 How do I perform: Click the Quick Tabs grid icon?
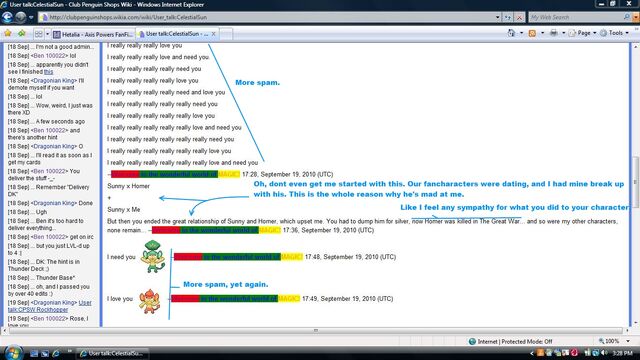pos(38,34)
